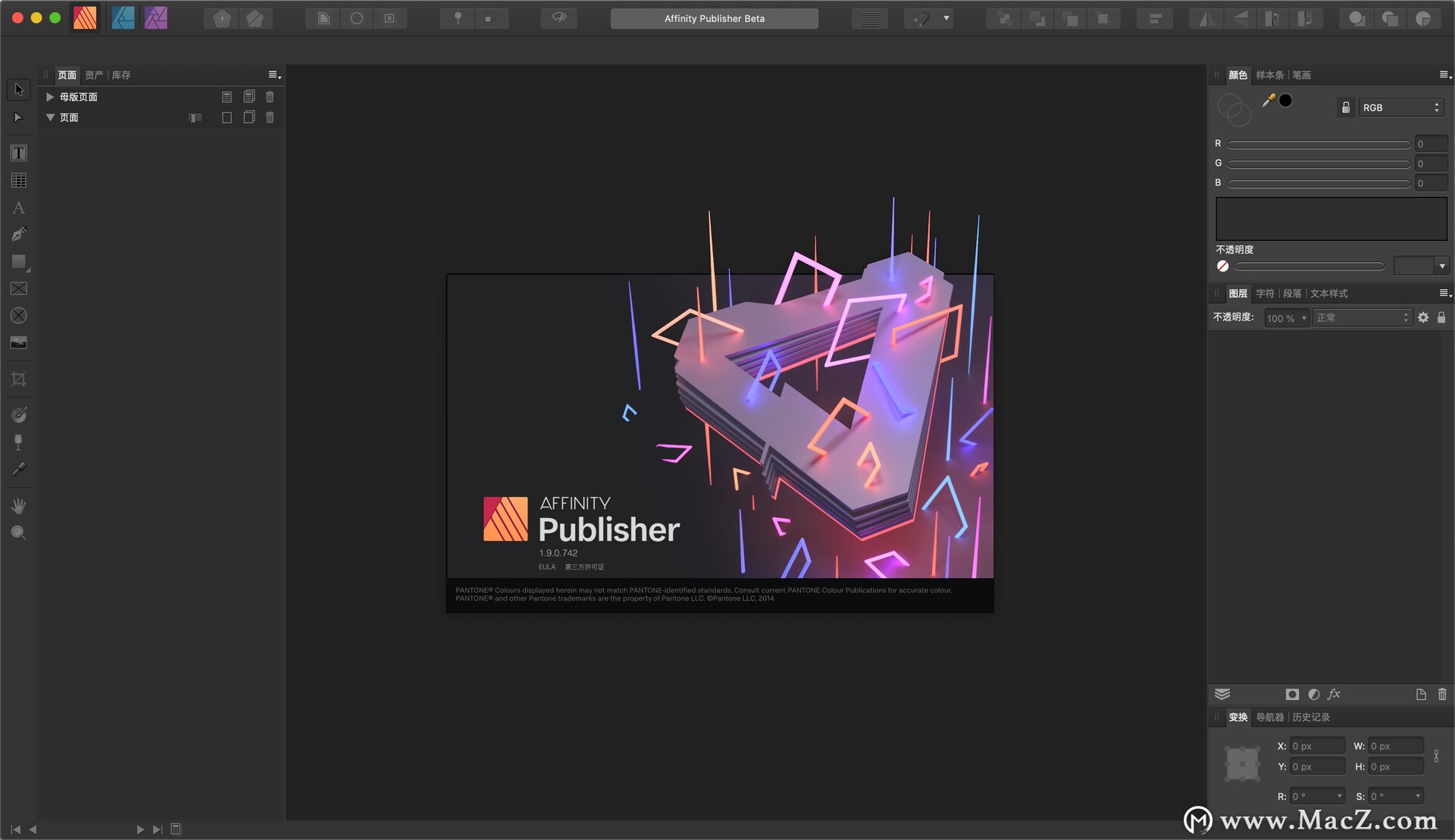Select the Node tool
The height and width of the screenshot is (840, 1455).
pyautogui.click(x=19, y=117)
